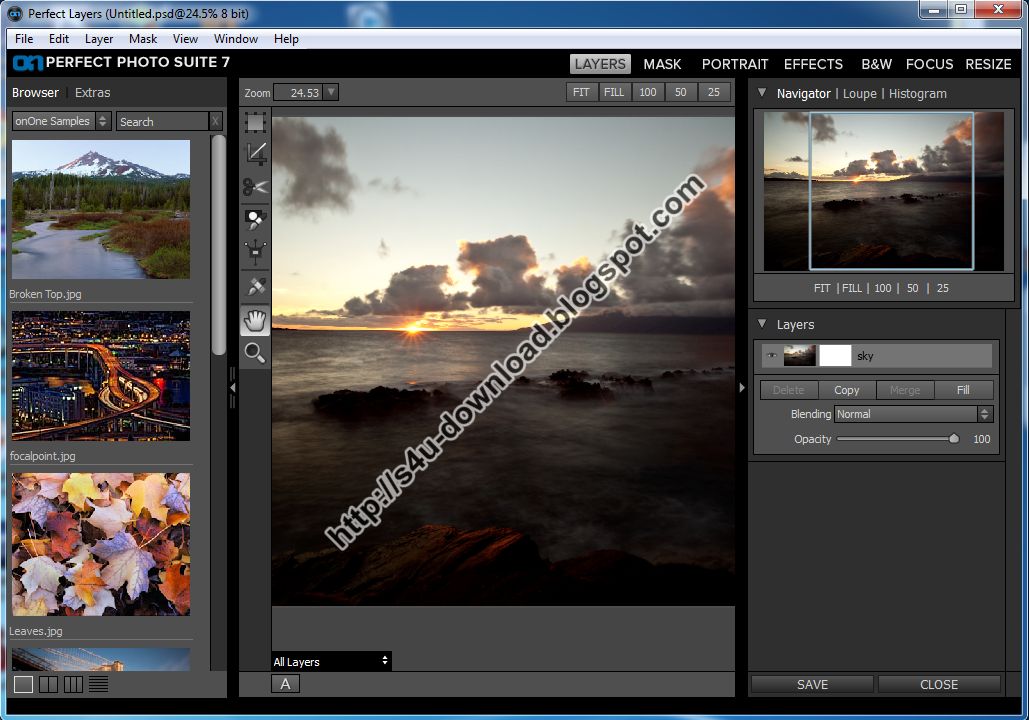Select the Browser tab
The image size is (1029, 720).
pos(35,93)
